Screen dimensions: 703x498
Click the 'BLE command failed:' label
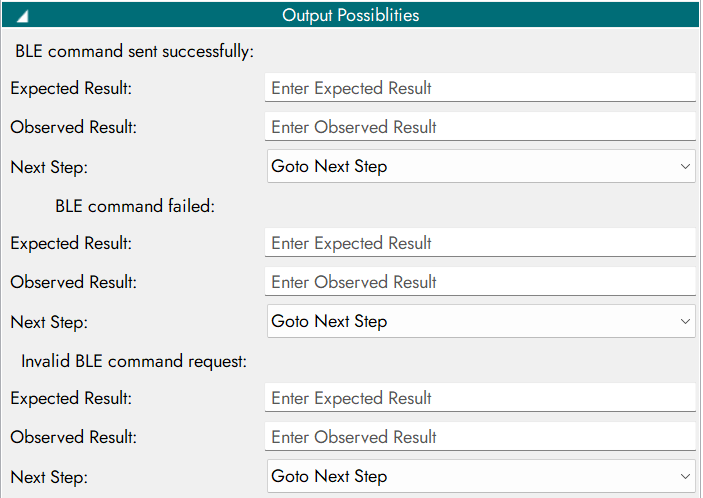(135, 205)
